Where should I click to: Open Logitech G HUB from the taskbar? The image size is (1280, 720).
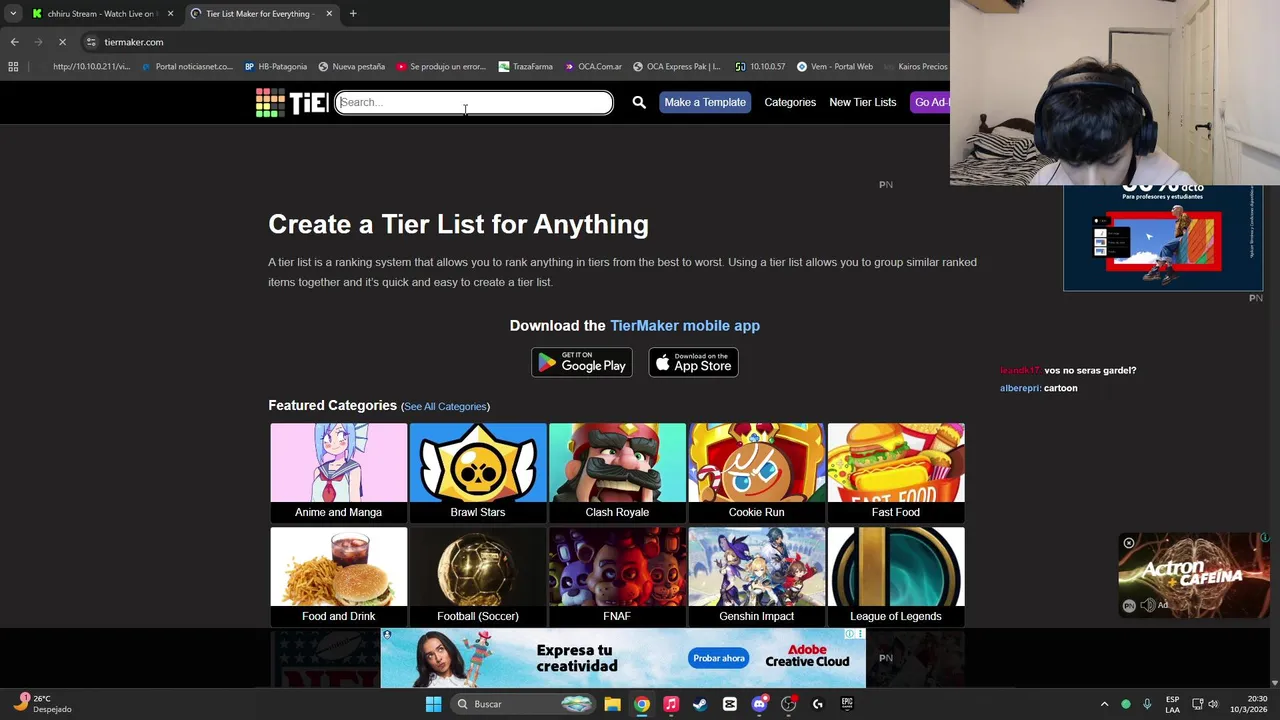click(x=818, y=704)
